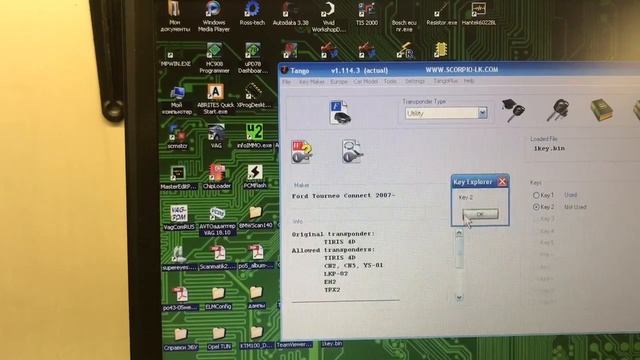
Task: Open the MasterEdit desktop shortcut
Action: tap(178, 178)
